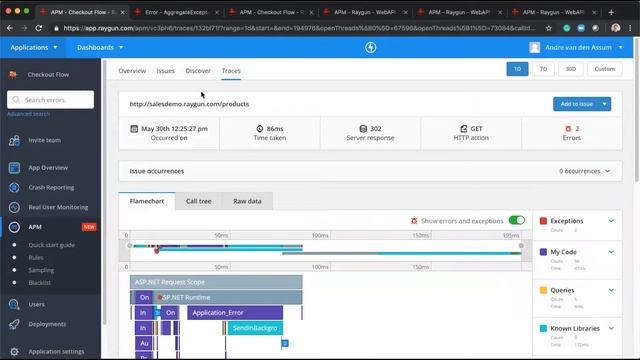The width and height of the screenshot is (640, 360).
Task: Click the Crash Reporting icon
Action: point(14,187)
